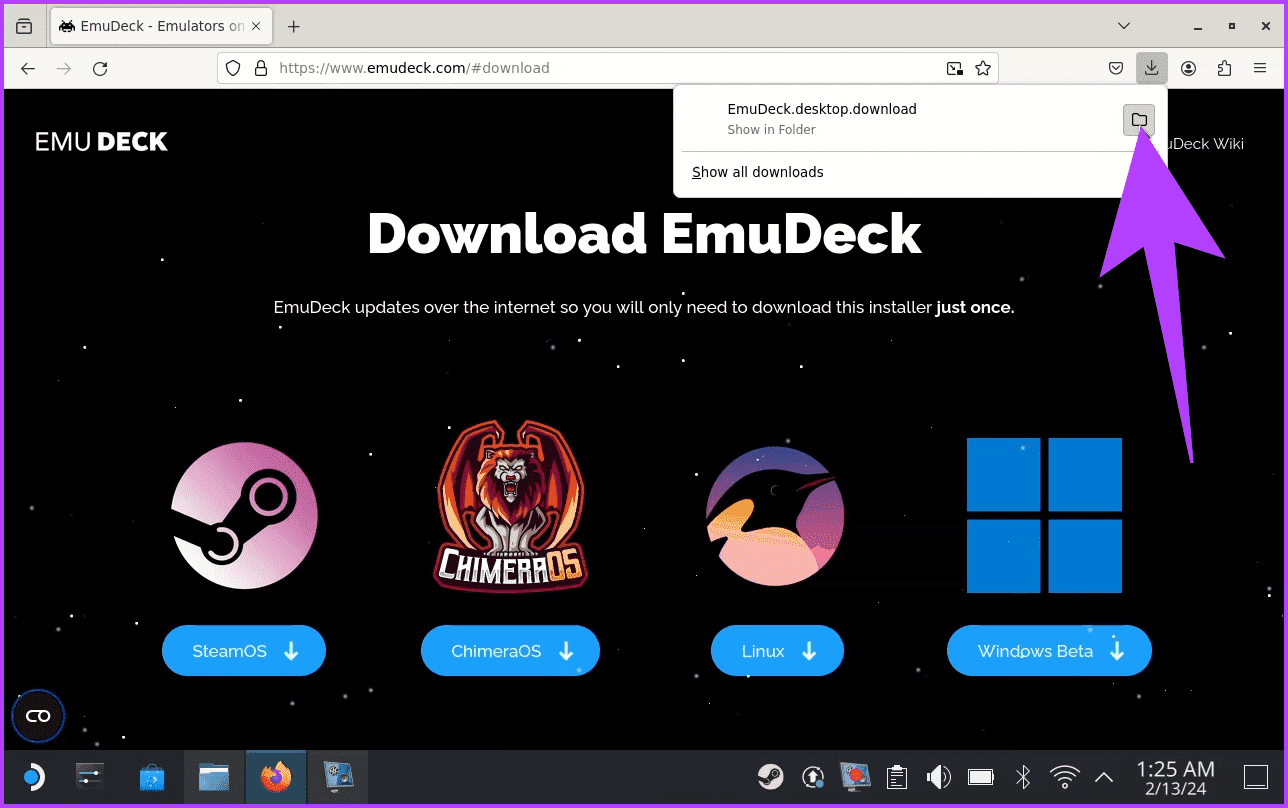Toggle the Downloads toolbar button
1288x808 pixels.
1152,68
